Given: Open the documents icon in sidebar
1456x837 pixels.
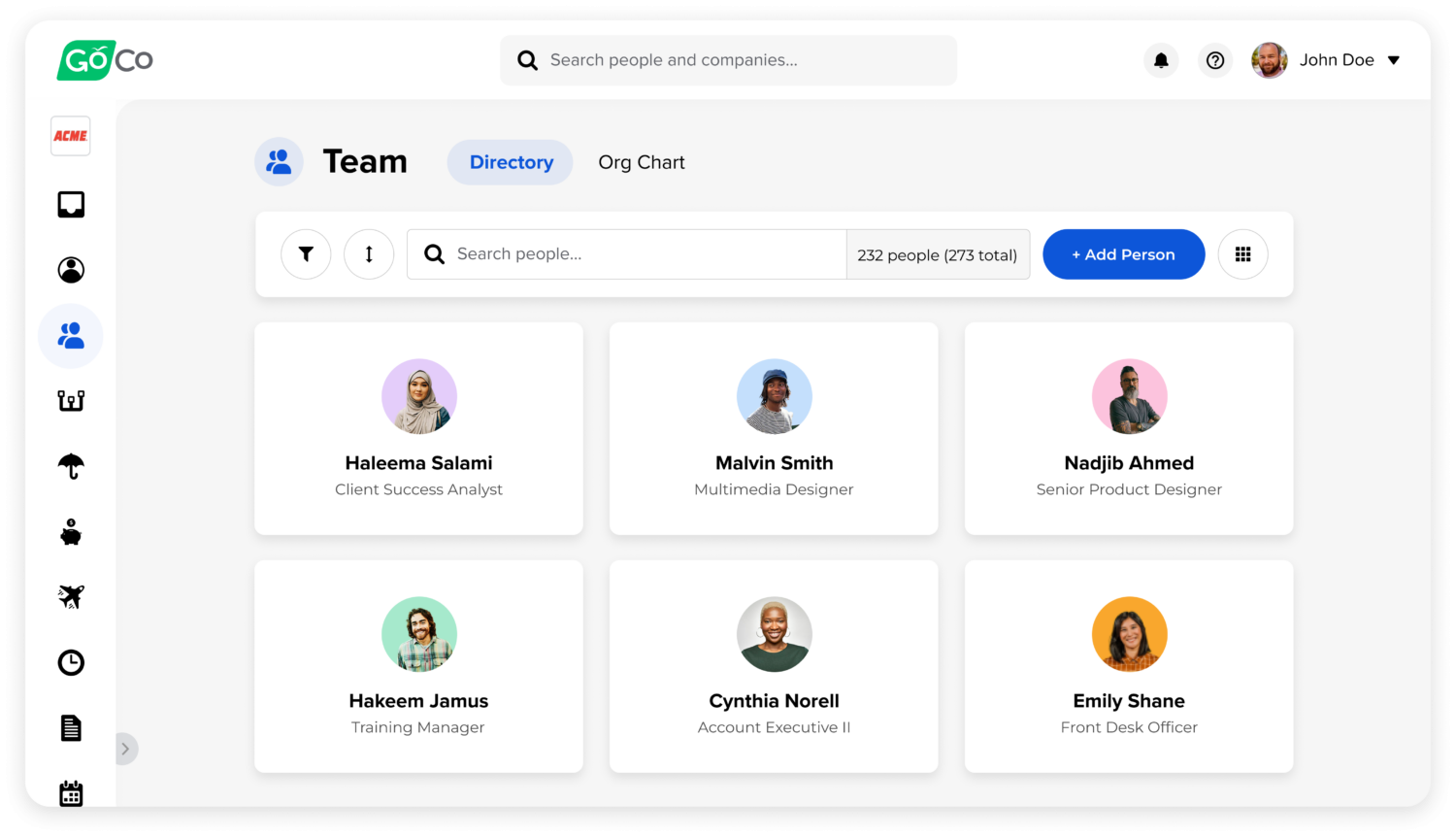Looking at the screenshot, I should point(71,728).
